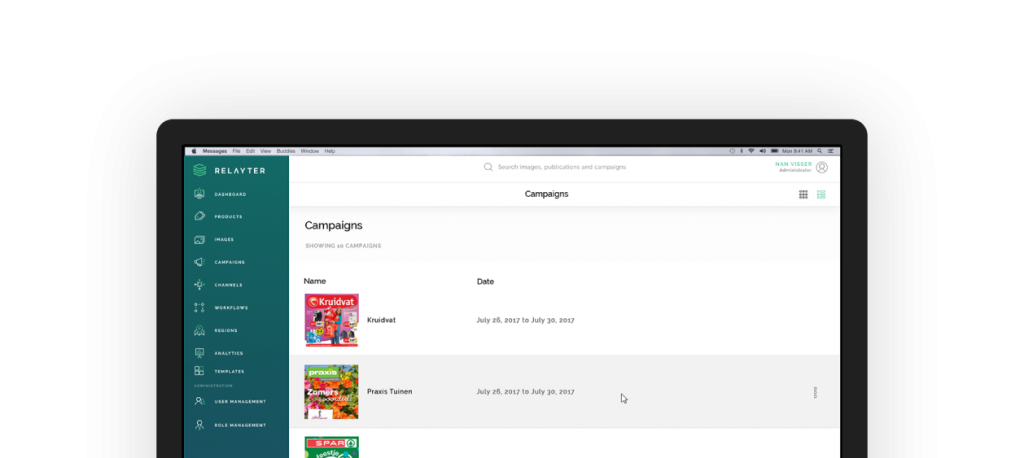Click the Bluetooth menu bar icon
This screenshot has width=1024, height=458.
741,151
